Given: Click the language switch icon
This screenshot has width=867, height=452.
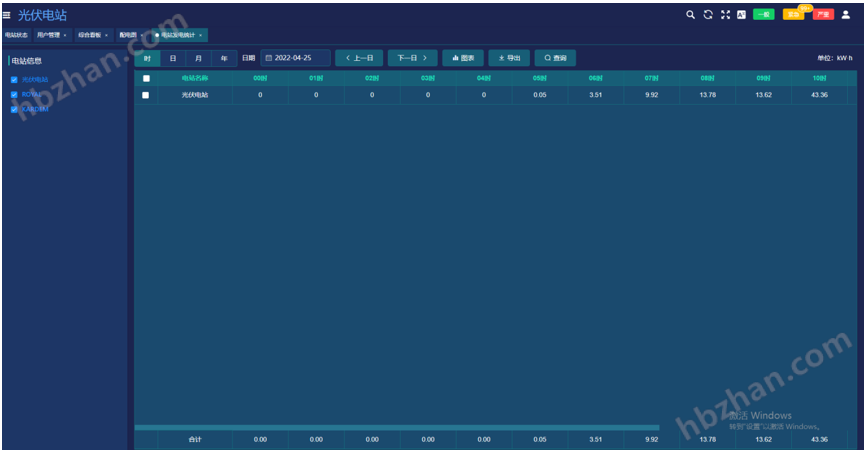Looking at the screenshot, I should [741, 15].
